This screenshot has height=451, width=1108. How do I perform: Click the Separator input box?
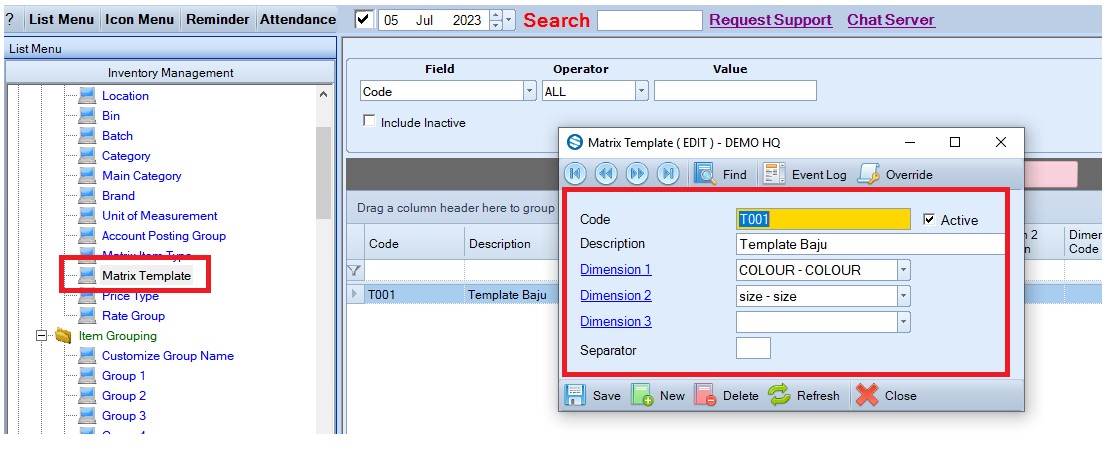click(x=753, y=348)
